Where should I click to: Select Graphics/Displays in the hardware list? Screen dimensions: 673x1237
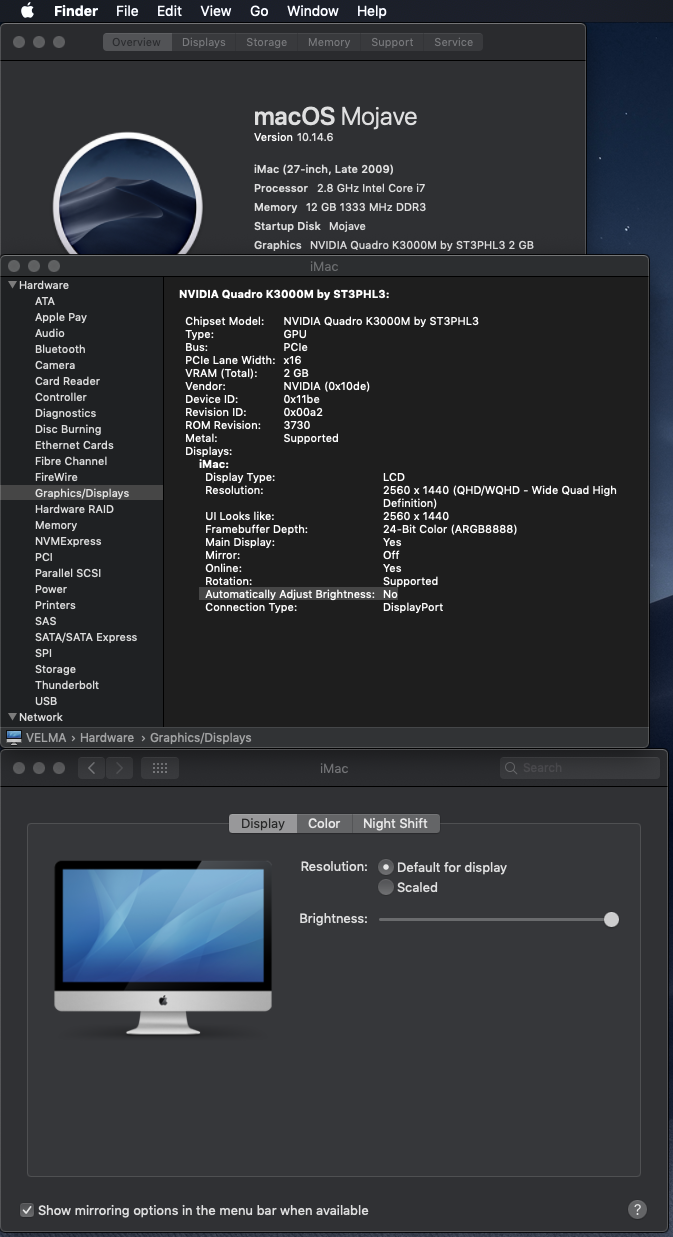pos(81,493)
